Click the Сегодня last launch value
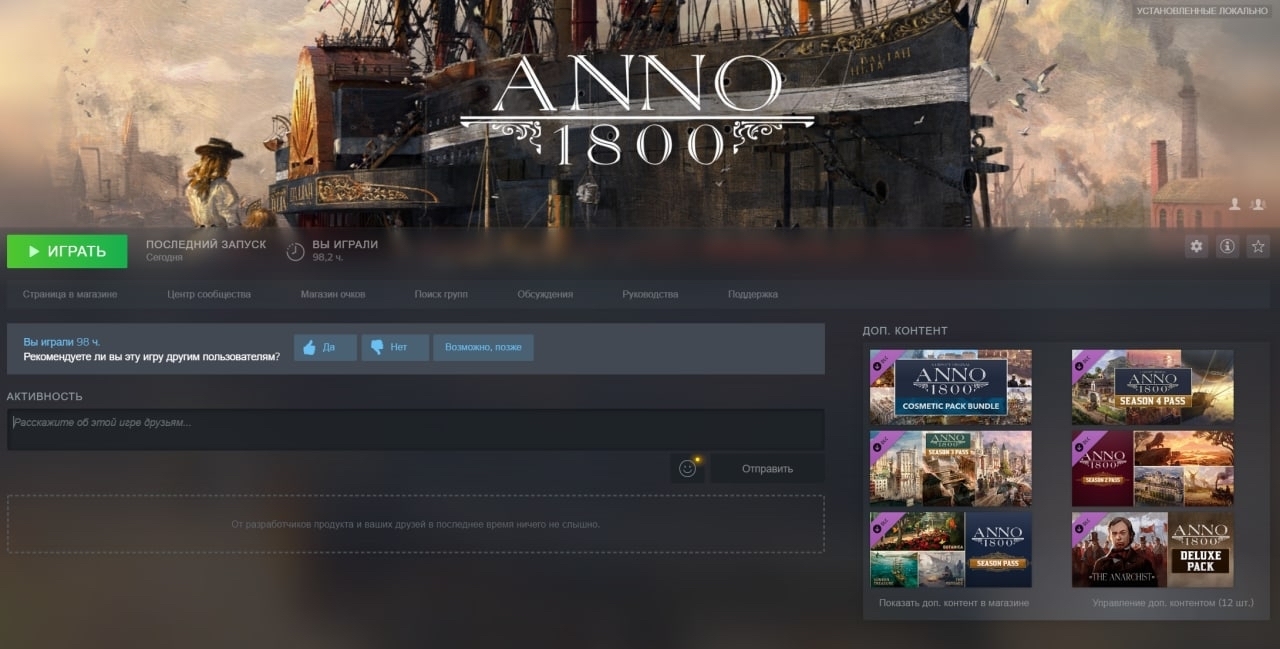 pyautogui.click(x=164, y=258)
